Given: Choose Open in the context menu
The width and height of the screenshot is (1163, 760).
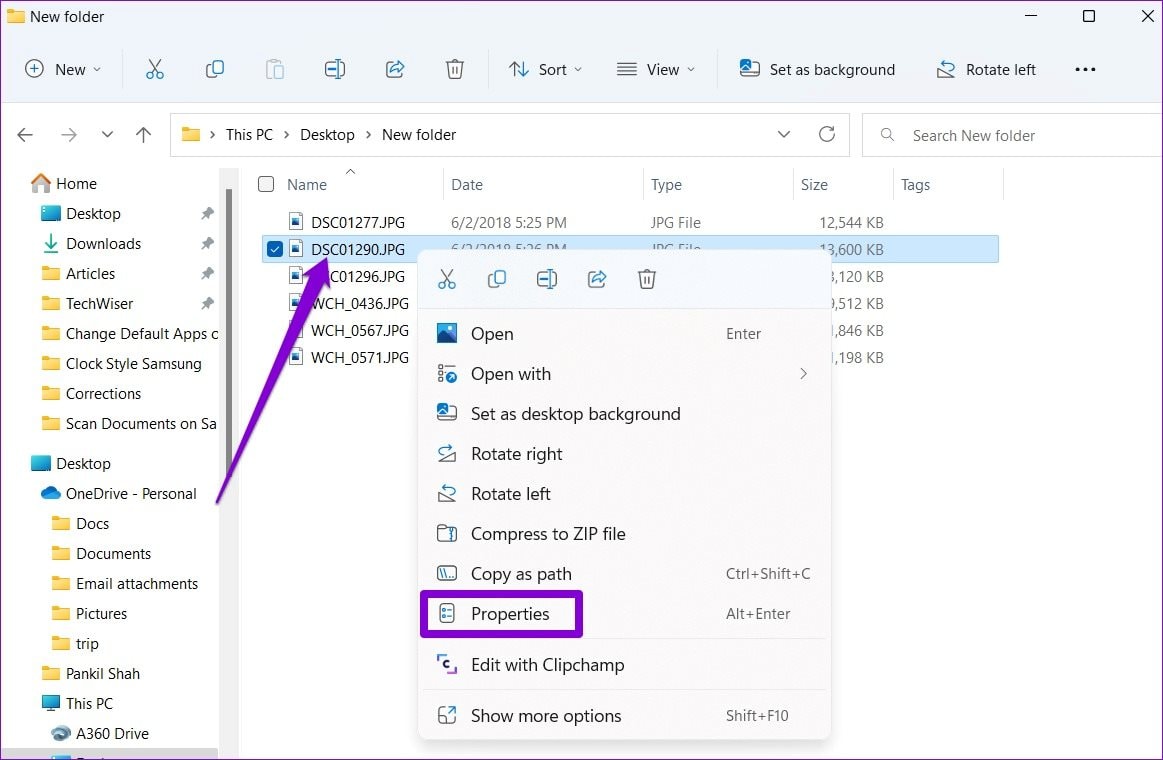Looking at the screenshot, I should click(625, 334).
